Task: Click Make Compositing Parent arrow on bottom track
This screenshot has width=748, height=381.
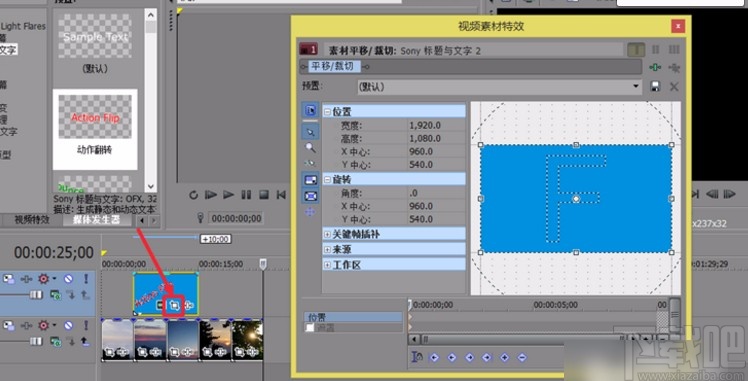Action: (85, 342)
